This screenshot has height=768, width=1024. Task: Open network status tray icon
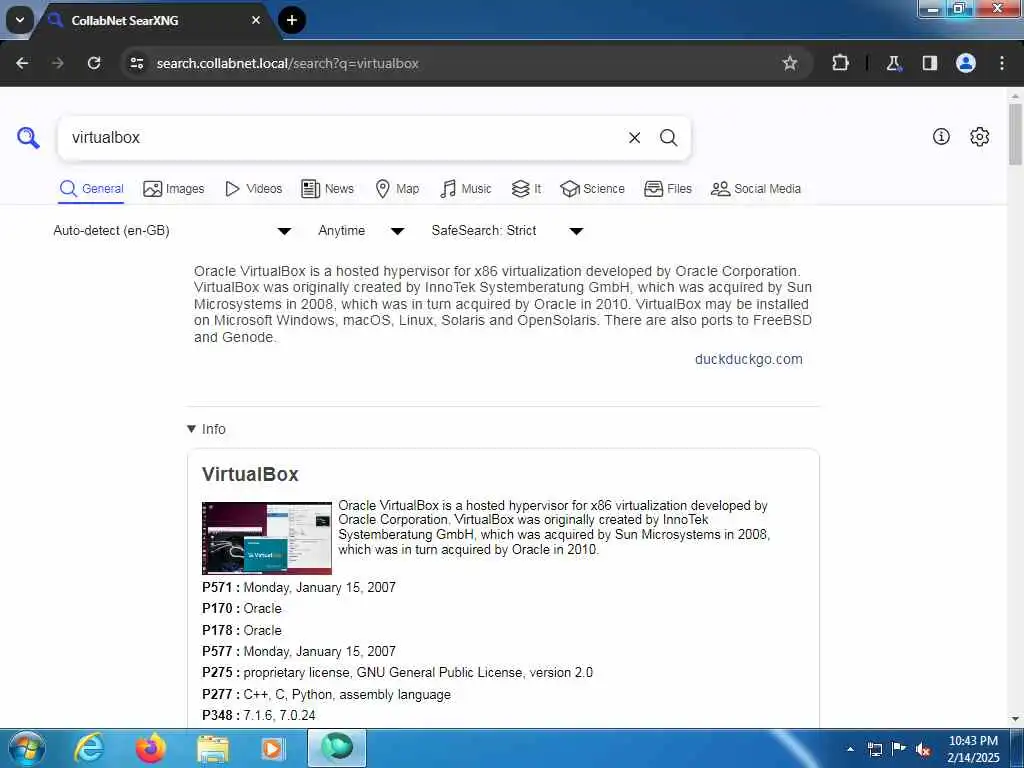tap(874, 750)
